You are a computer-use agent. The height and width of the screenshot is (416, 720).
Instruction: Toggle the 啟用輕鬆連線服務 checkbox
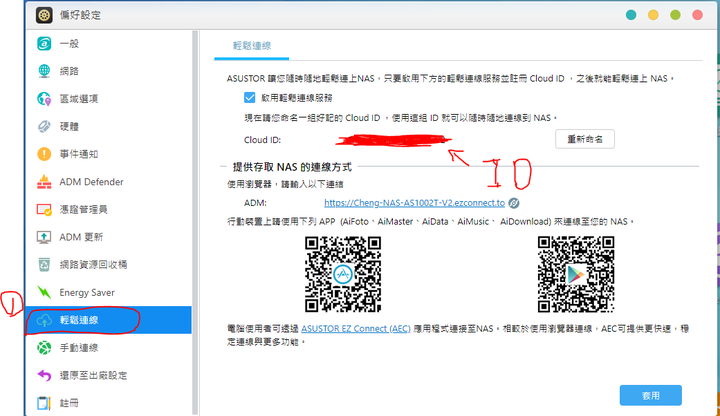coord(249,97)
